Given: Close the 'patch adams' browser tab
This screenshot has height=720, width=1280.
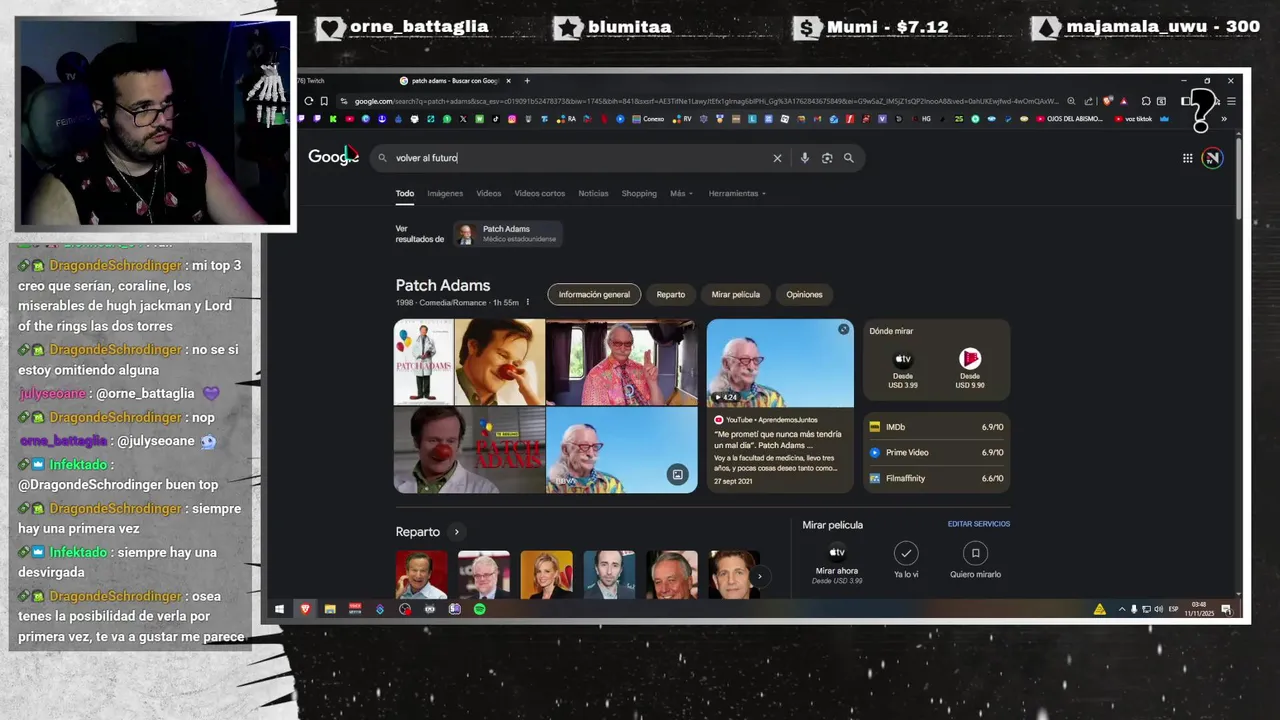Looking at the screenshot, I should pyautogui.click(x=508, y=81).
